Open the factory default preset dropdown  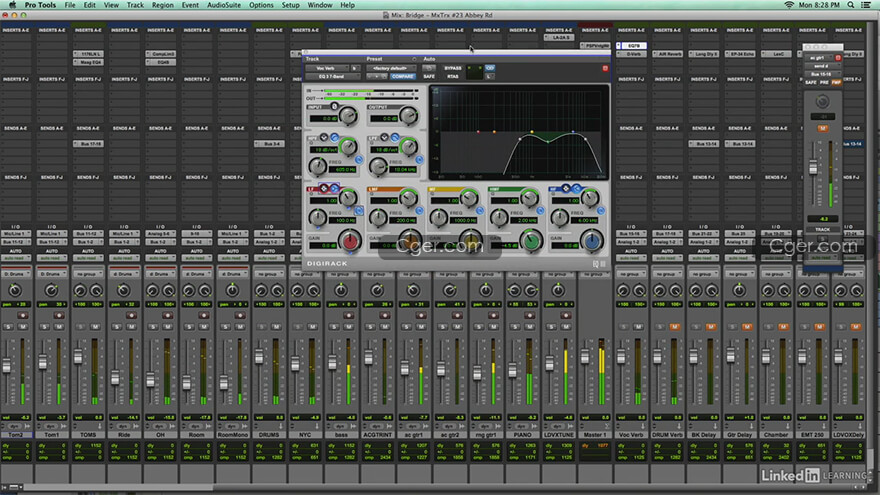(391, 68)
